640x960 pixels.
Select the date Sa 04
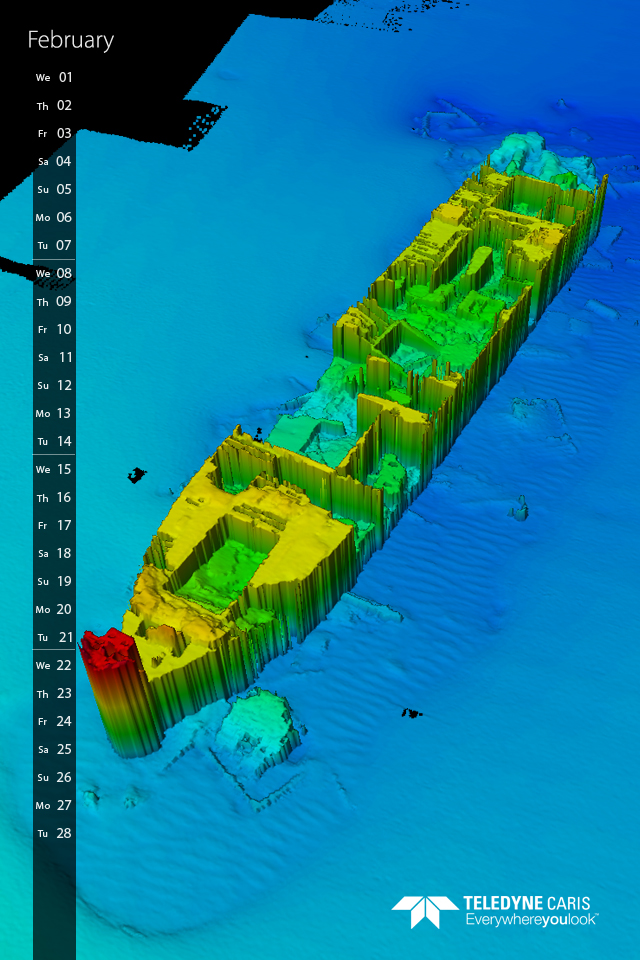tap(54, 162)
